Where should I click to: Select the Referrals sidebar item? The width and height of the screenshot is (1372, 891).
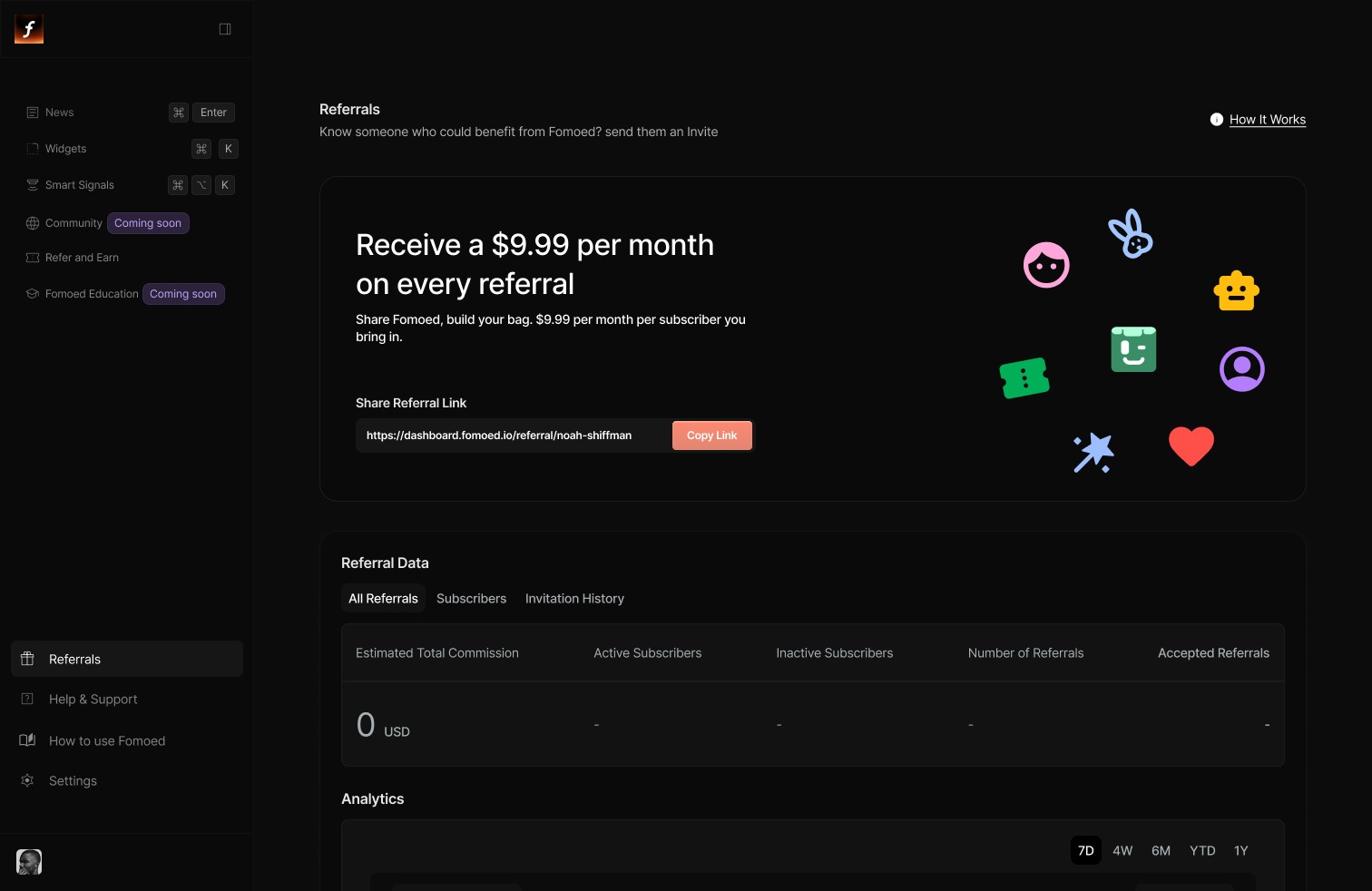coord(127,659)
